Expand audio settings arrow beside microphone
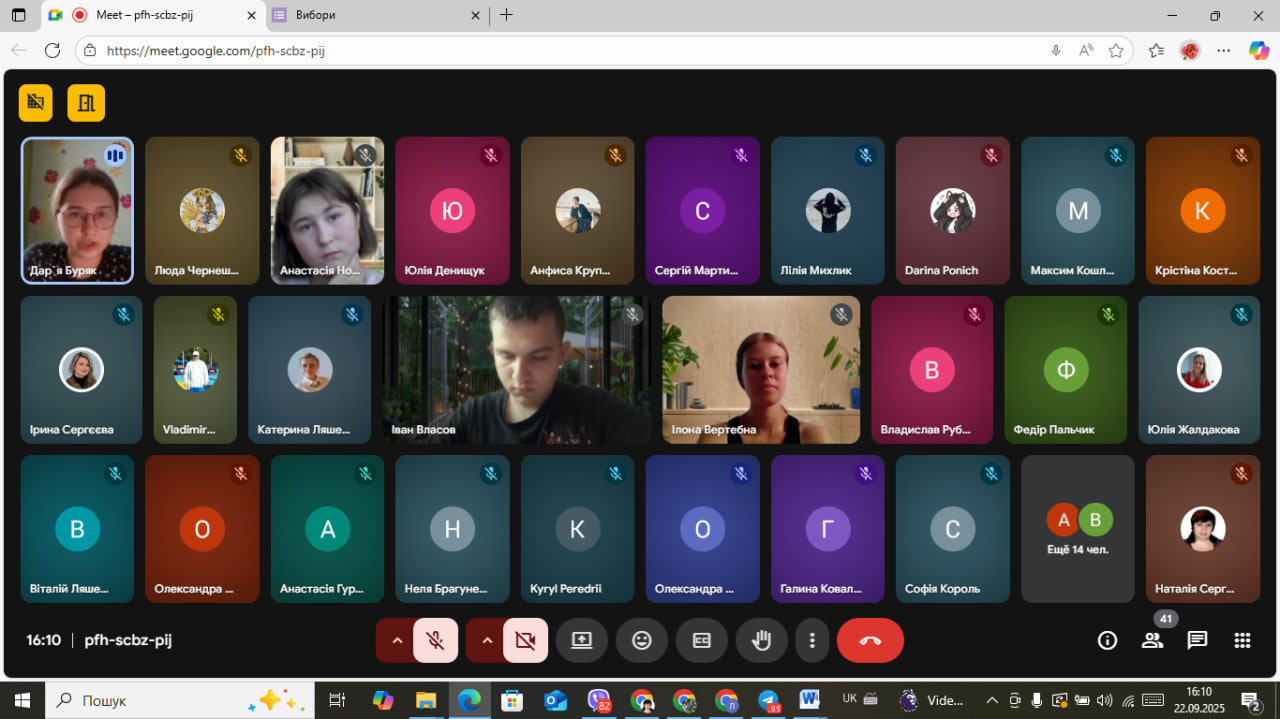 [x=397, y=641]
